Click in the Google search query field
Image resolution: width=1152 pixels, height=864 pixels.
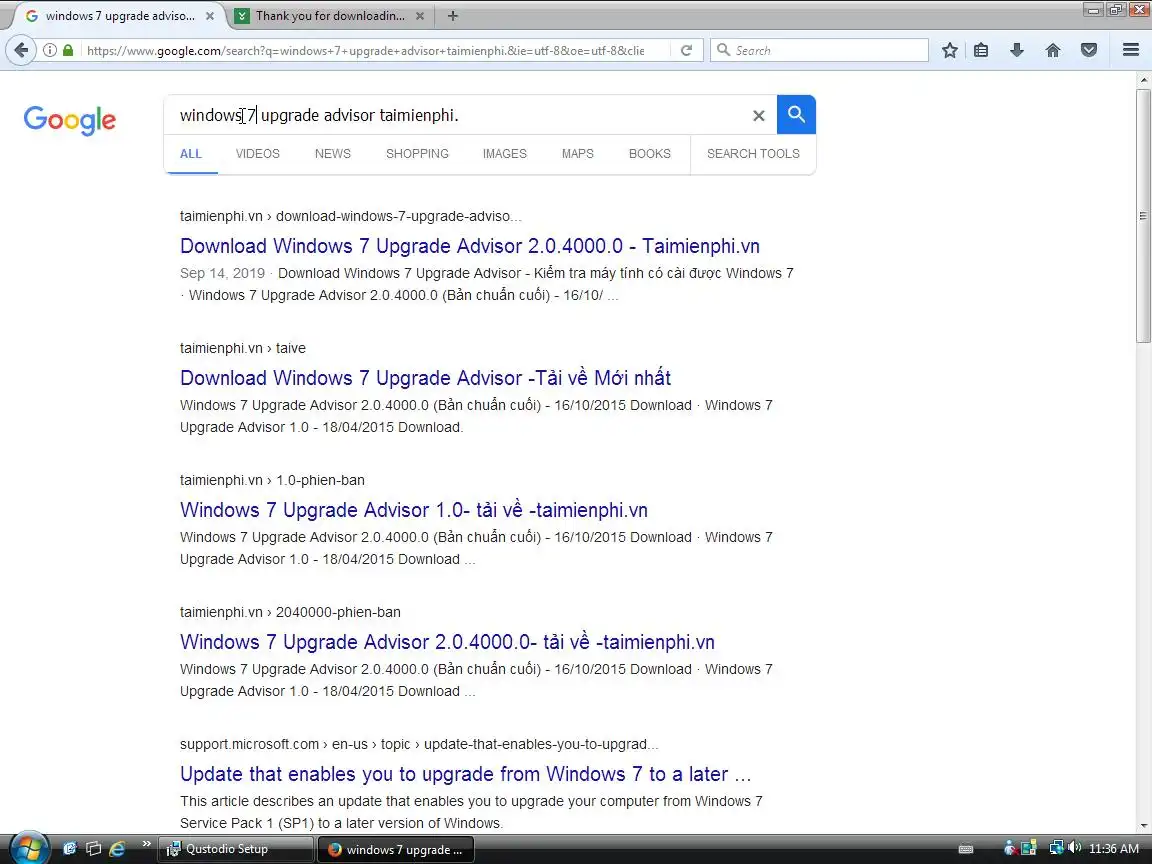[459, 115]
